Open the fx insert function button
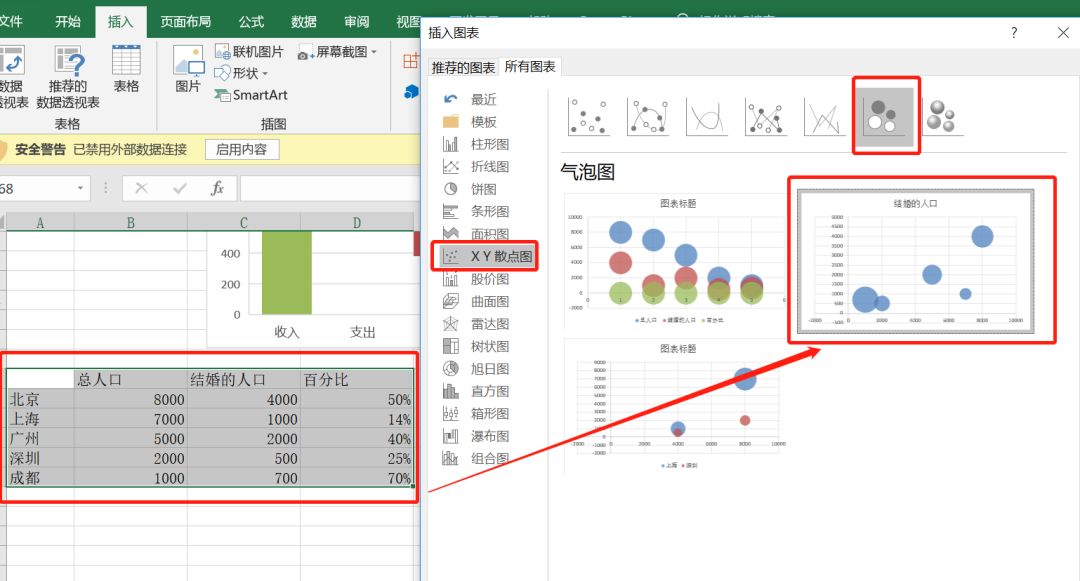 [x=217, y=188]
